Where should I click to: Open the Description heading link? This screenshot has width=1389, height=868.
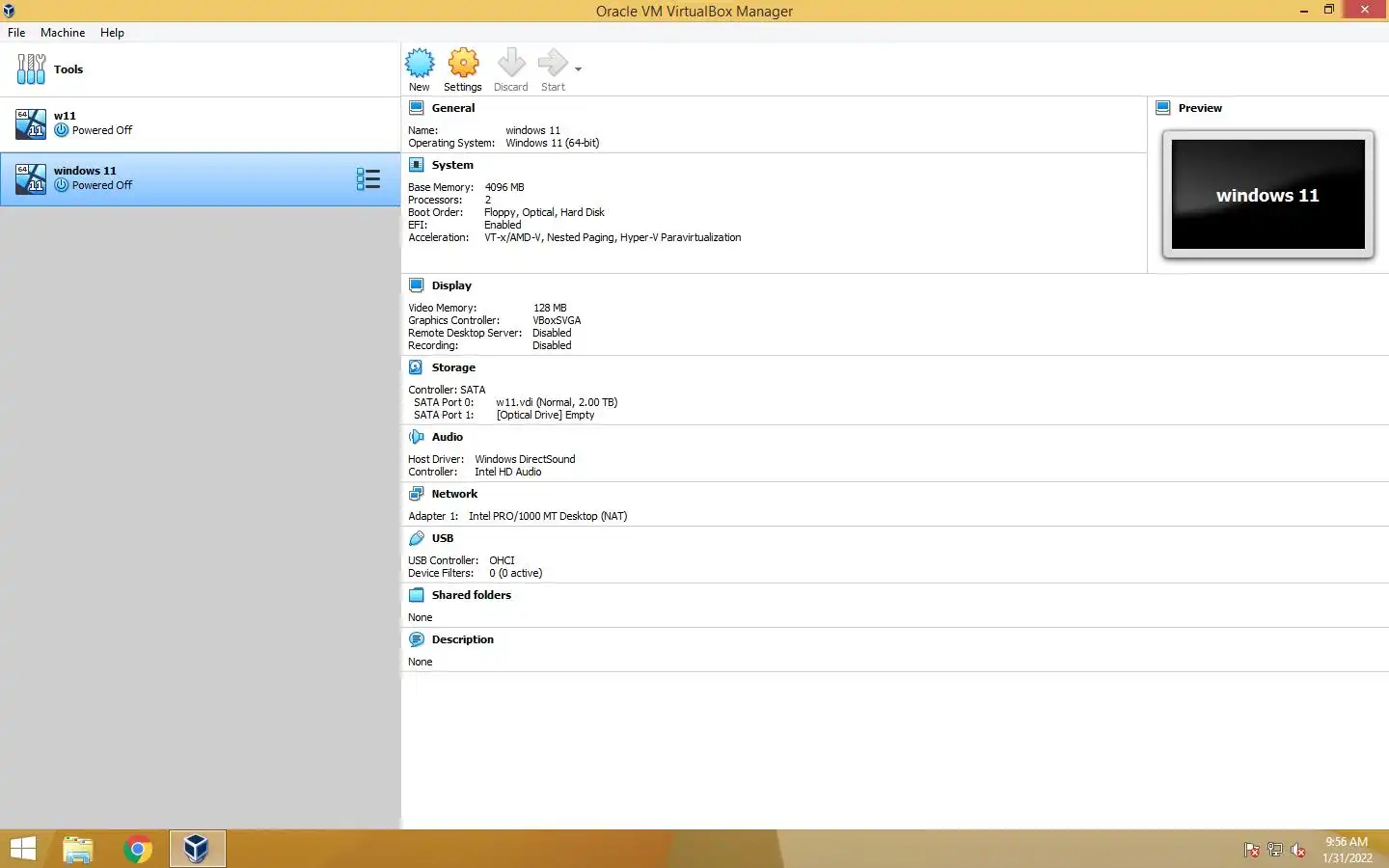click(463, 639)
